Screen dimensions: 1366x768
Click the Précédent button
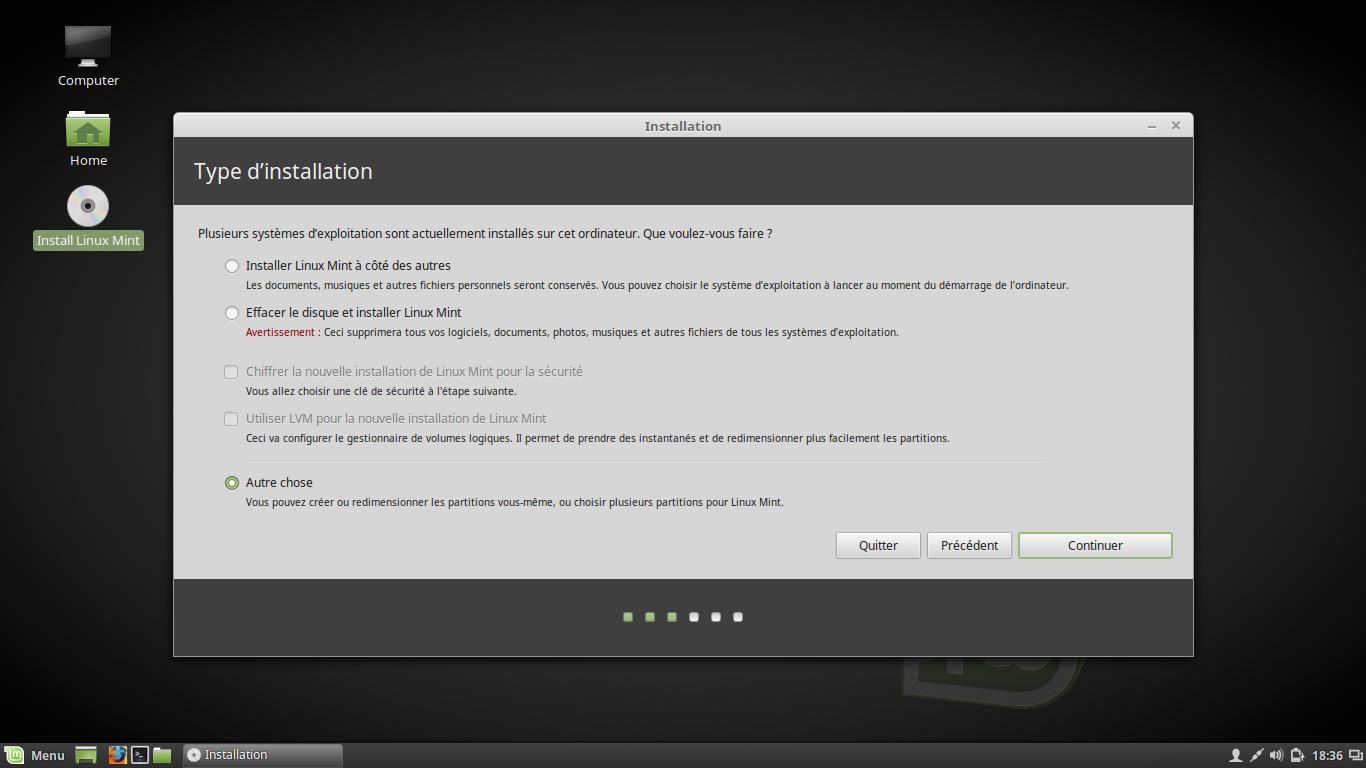(969, 545)
